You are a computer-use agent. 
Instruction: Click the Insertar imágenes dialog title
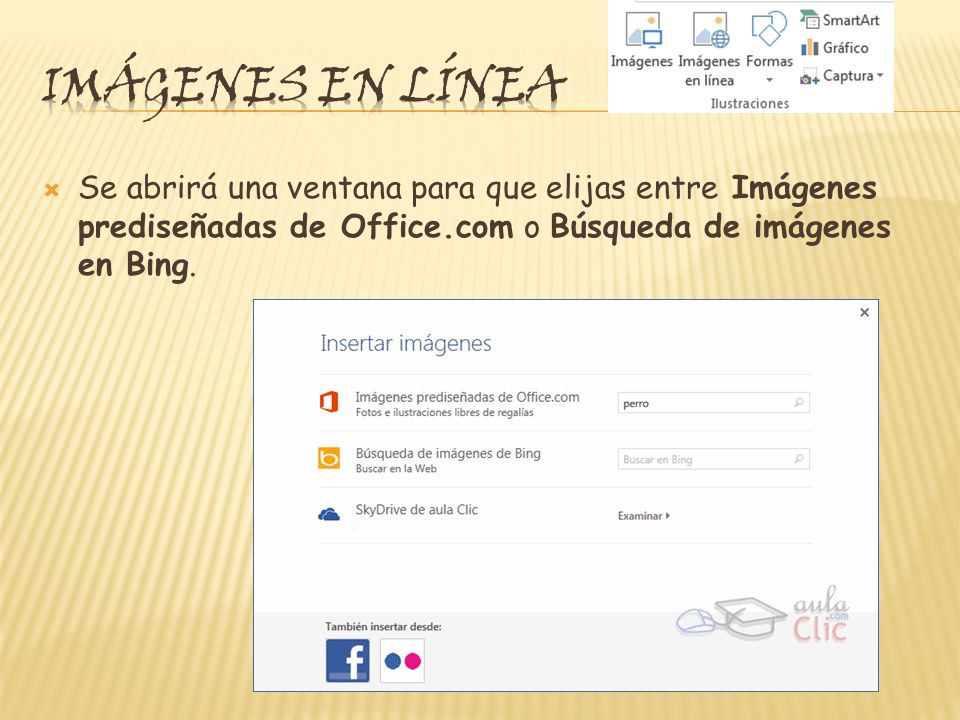pyautogui.click(x=406, y=343)
